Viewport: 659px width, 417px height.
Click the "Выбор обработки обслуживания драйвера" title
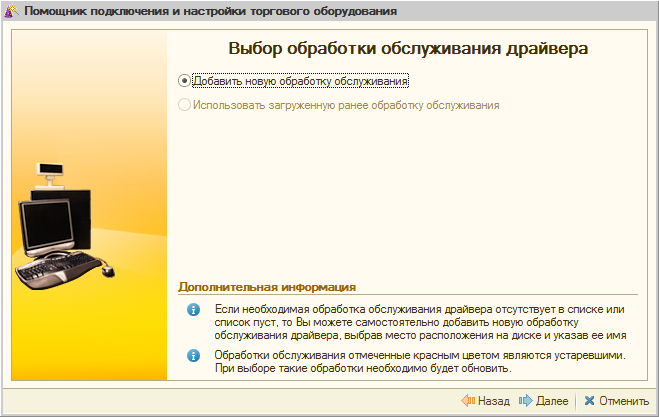(x=408, y=48)
